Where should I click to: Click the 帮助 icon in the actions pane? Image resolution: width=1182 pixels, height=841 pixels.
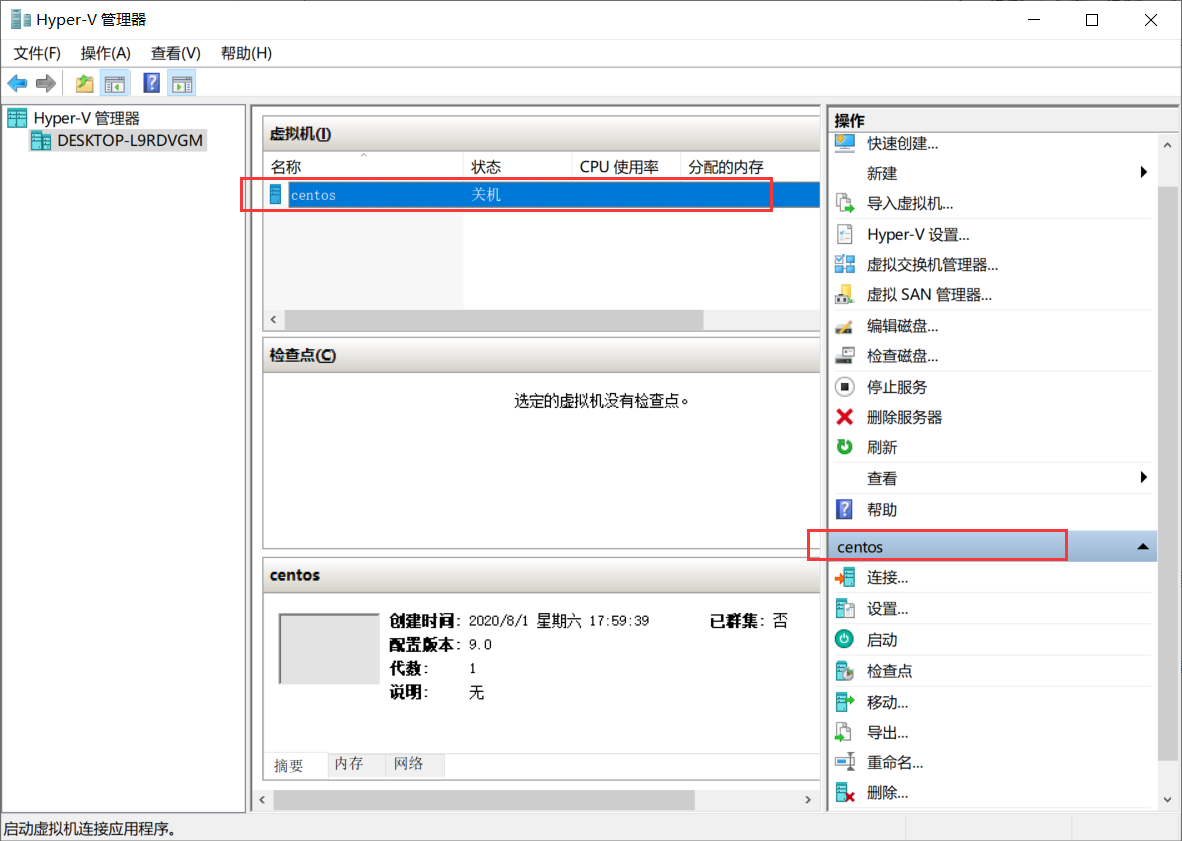(x=844, y=509)
